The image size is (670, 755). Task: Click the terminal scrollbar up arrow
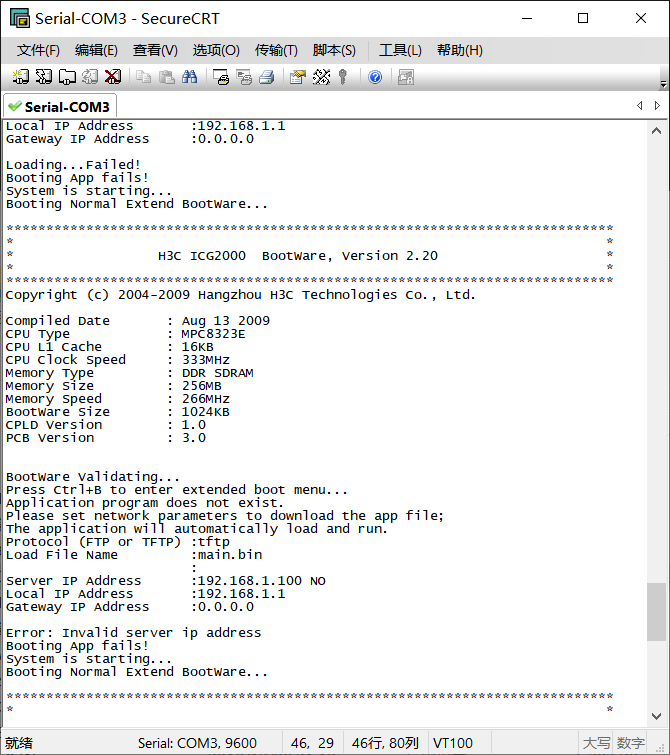(656, 131)
